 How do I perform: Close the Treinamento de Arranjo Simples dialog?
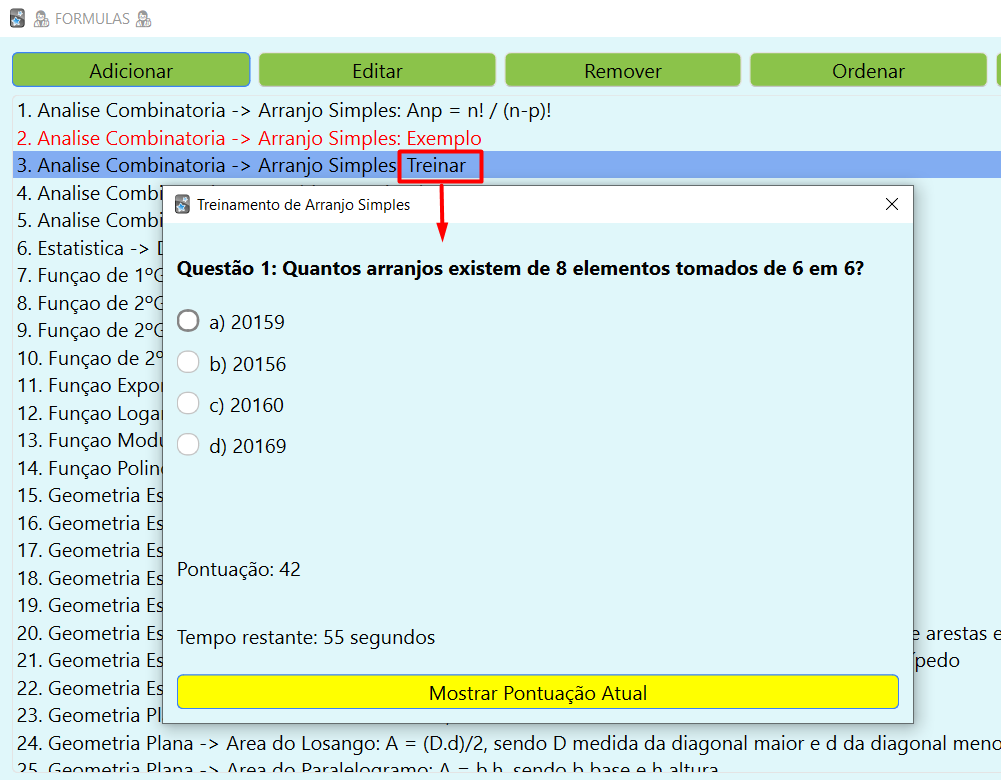pyautogui.click(x=892, y=205)
